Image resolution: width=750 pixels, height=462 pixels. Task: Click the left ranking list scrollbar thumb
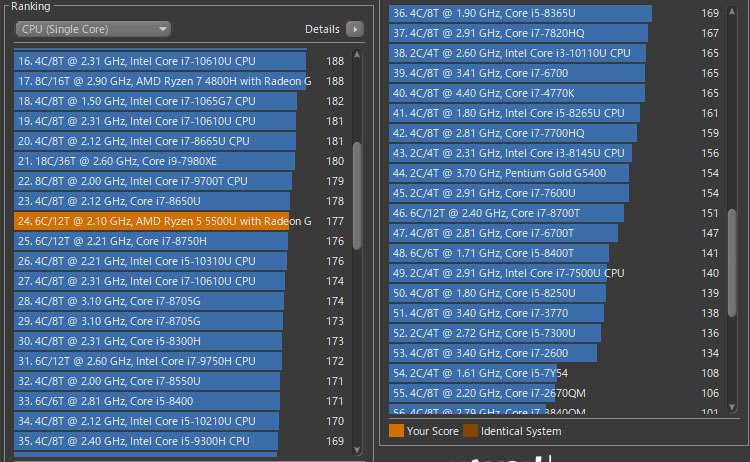358,197
